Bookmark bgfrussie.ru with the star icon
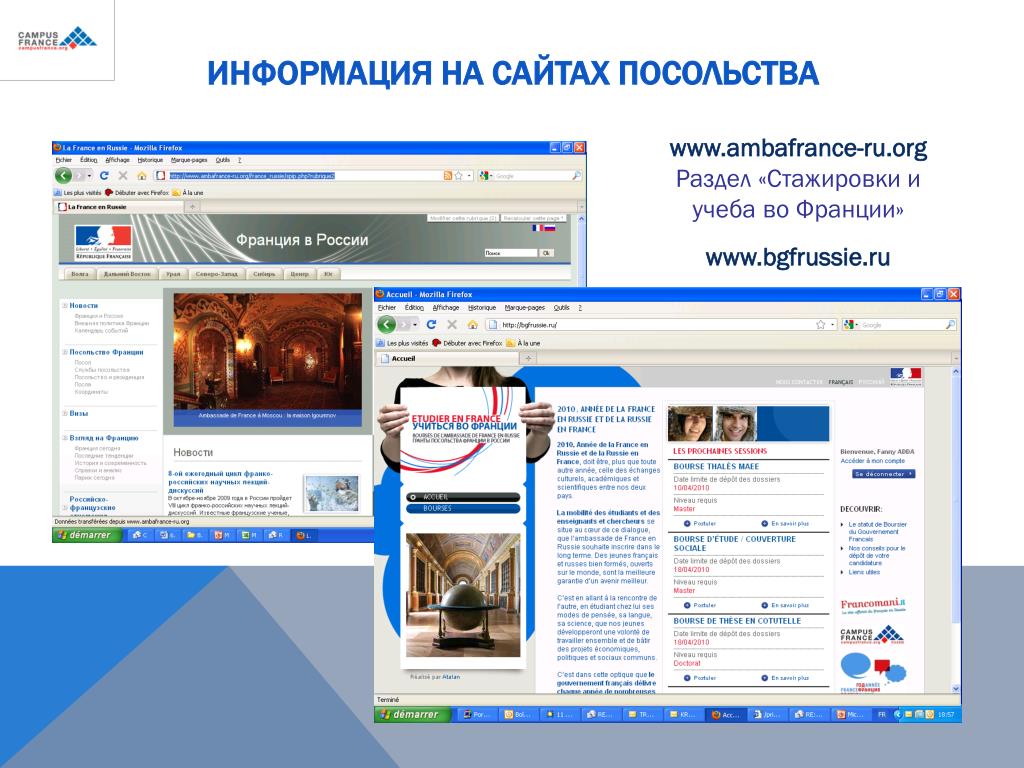The height and width of the screenshot is (768, 1024). [820, 325]
